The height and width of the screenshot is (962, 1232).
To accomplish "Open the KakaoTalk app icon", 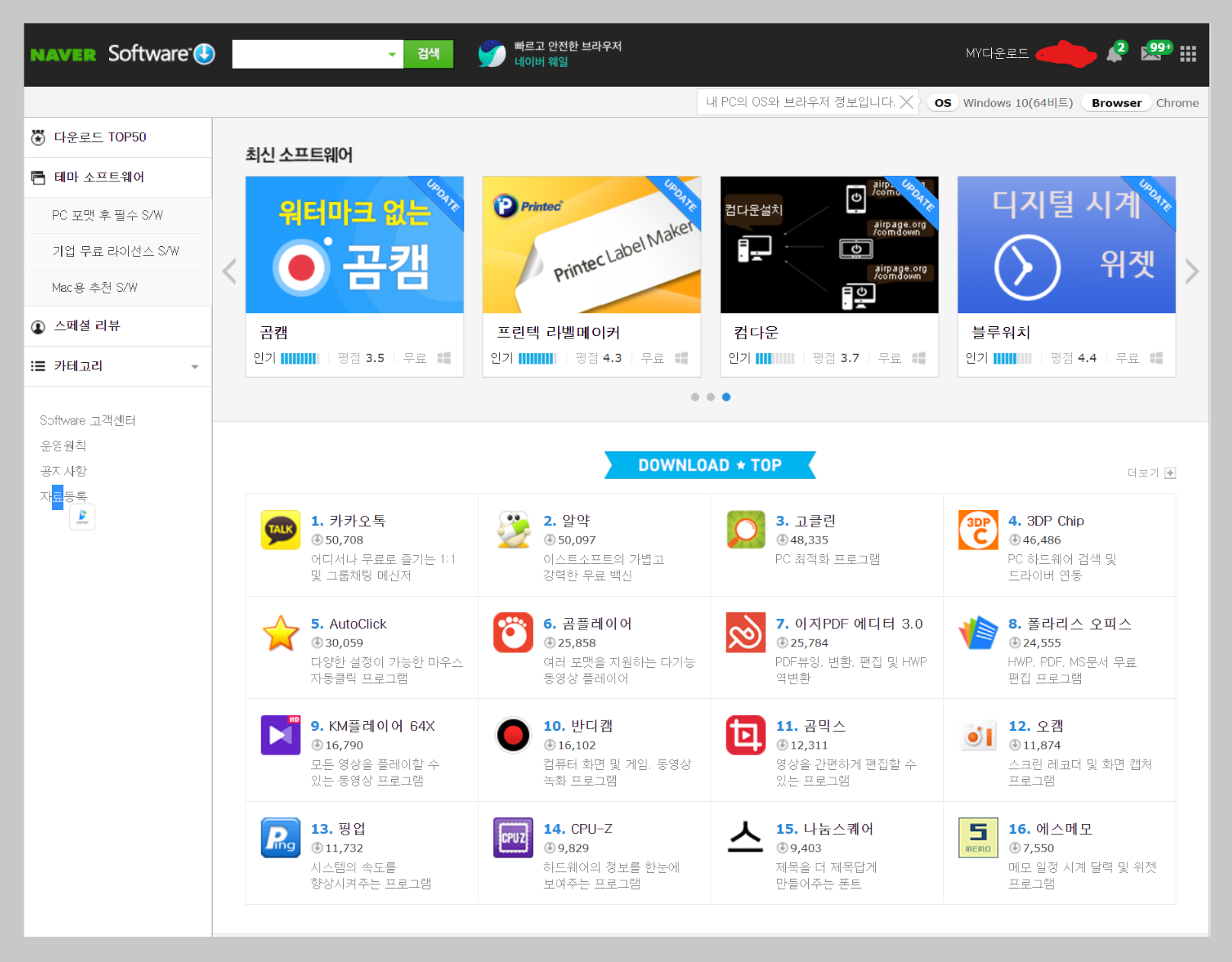I will (281, 530).
